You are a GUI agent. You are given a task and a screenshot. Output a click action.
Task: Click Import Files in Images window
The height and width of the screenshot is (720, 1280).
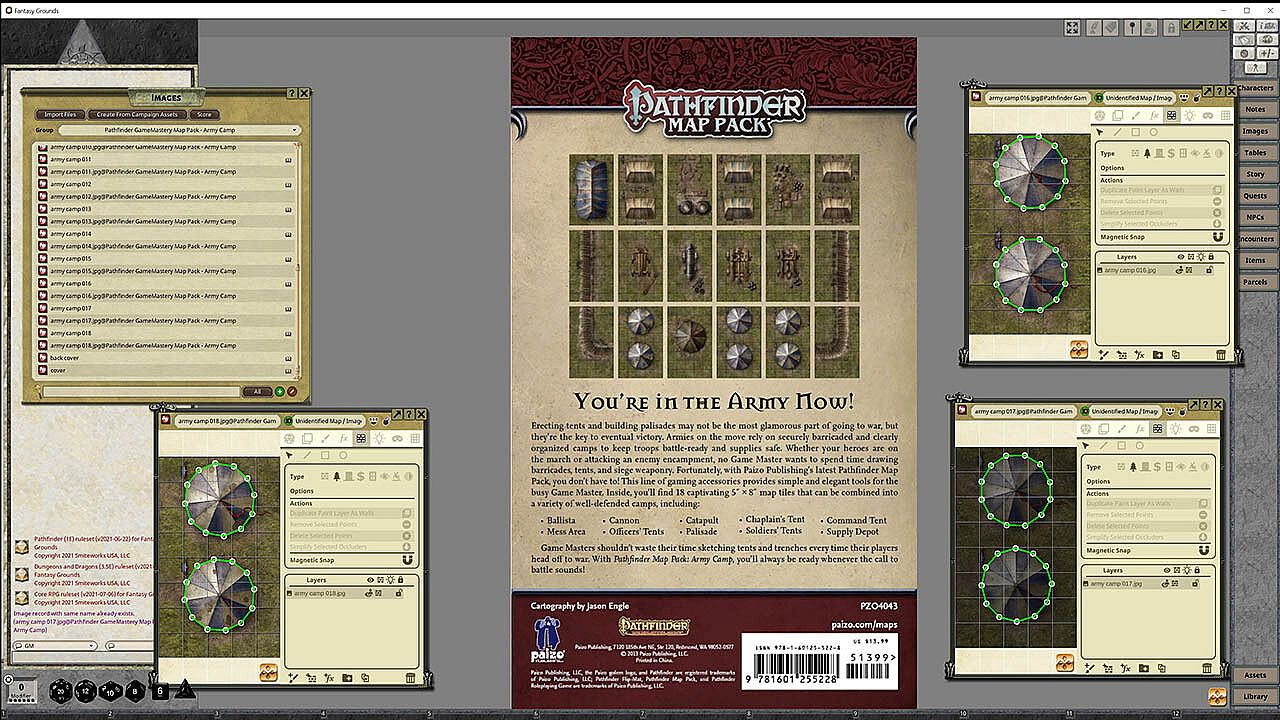[60, 115]
